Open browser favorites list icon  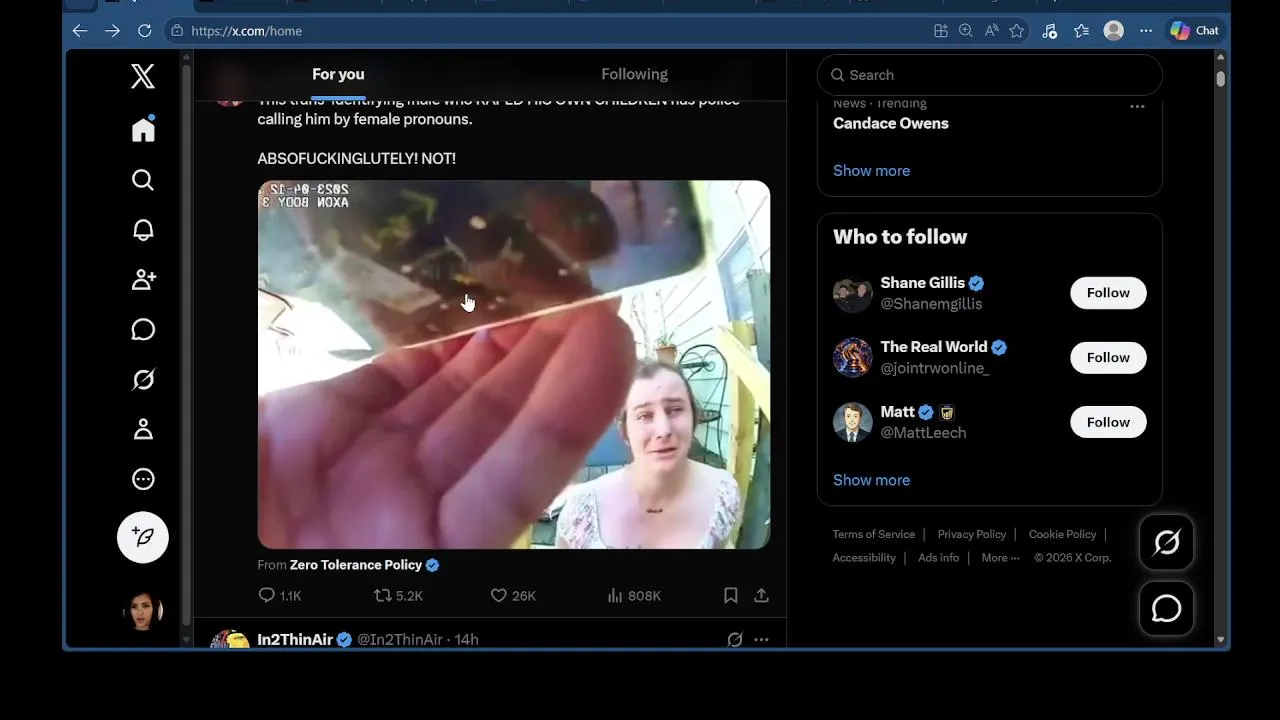(x=1081, y=31)
